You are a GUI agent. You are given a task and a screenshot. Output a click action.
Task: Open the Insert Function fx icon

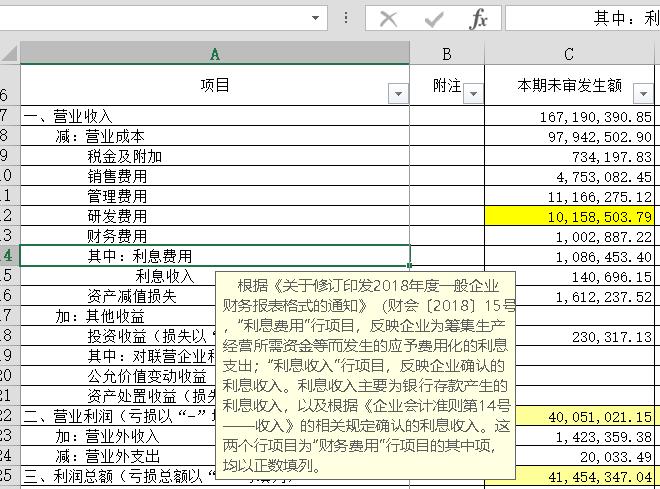(x=478, y=19)
